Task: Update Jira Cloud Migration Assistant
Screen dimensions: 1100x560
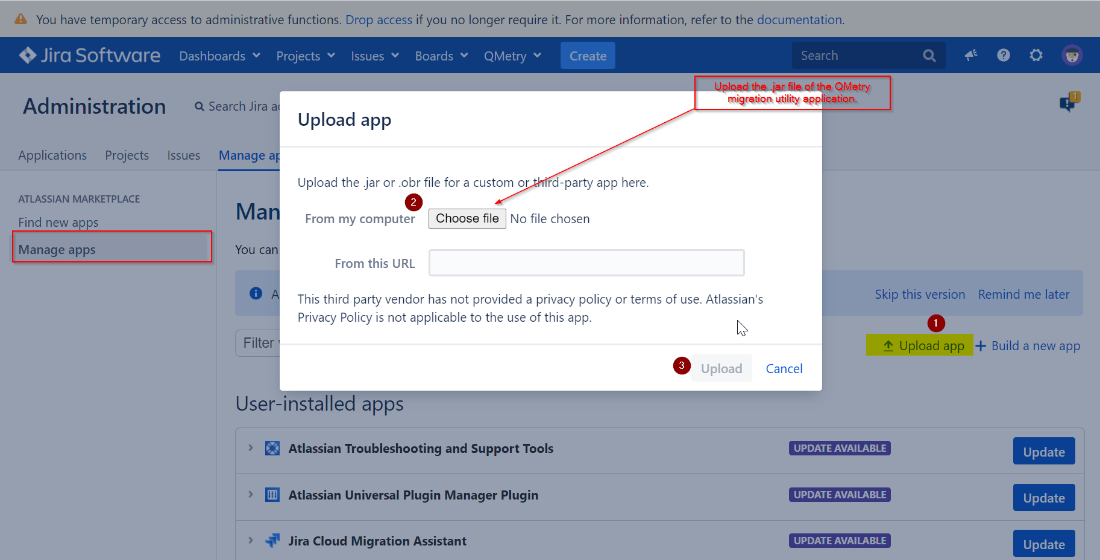Action: (x=1044, y=544)
